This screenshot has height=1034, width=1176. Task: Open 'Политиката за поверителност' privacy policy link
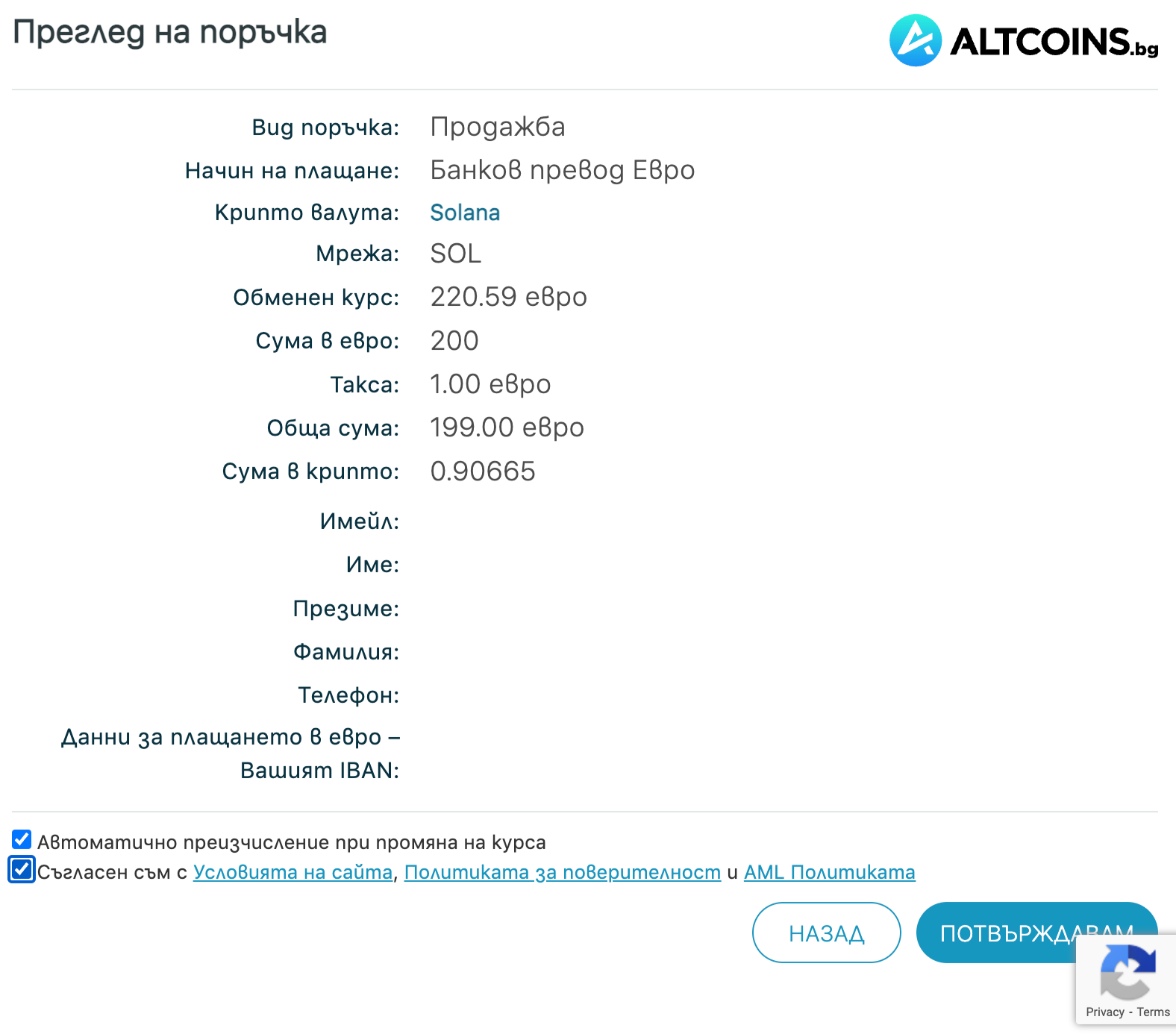(x=562, y=872)
